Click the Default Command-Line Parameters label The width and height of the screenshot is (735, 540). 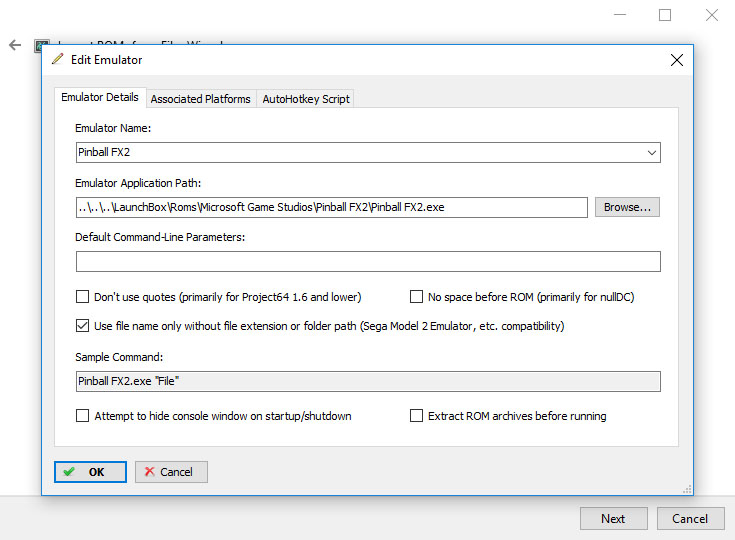point(160,237)
